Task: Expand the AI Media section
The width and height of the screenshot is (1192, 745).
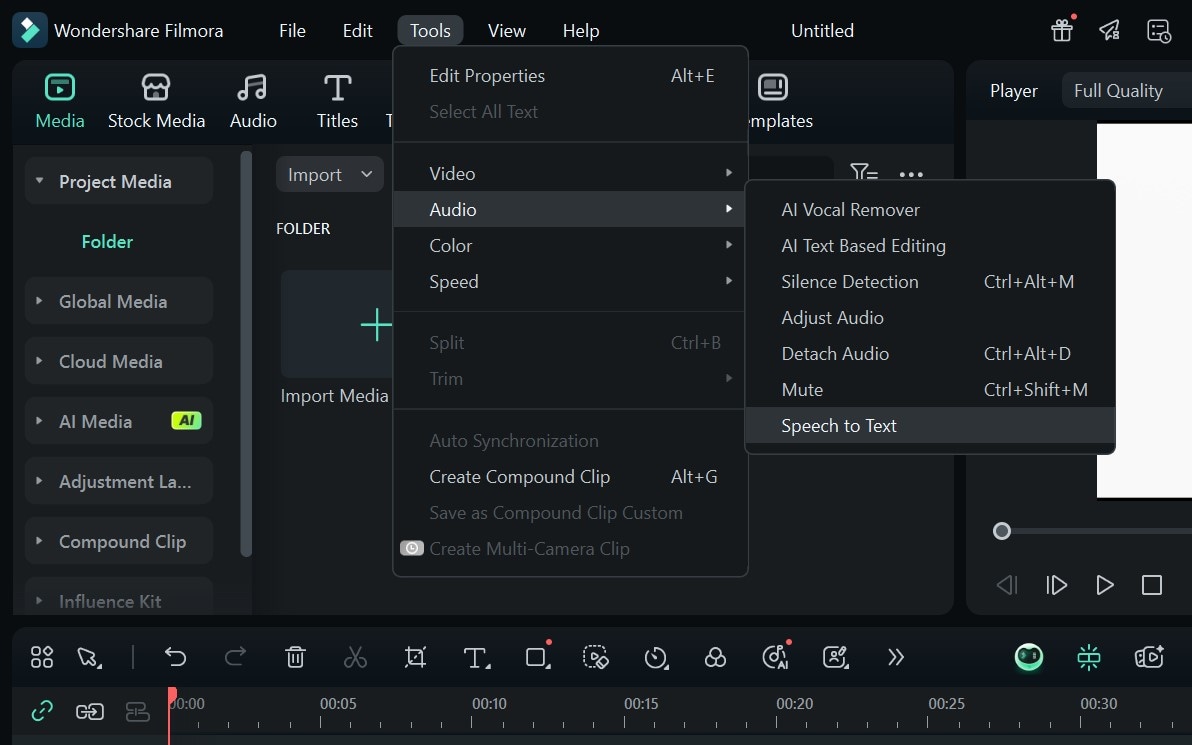Action: pyautogui.click(x=39, y=420)
